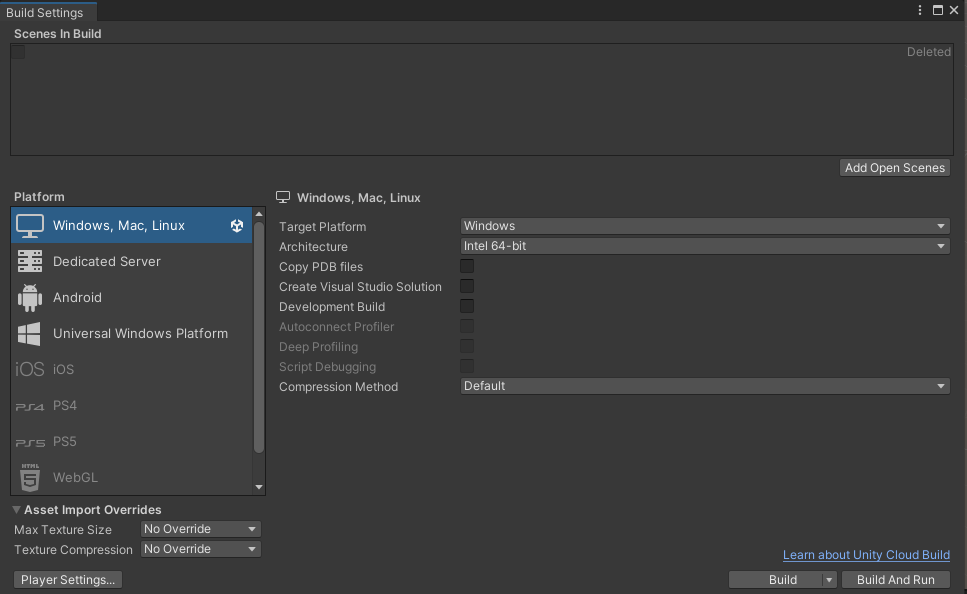Click the platform list scrollbar down arrow
The width and height of the screenshot is (967, 594).
259,487
